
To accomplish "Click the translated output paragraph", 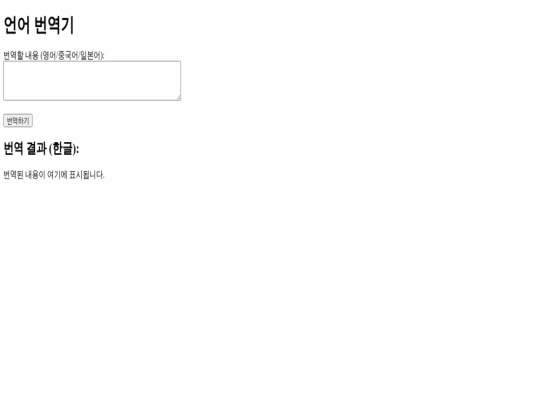I will tap(54, 175).
